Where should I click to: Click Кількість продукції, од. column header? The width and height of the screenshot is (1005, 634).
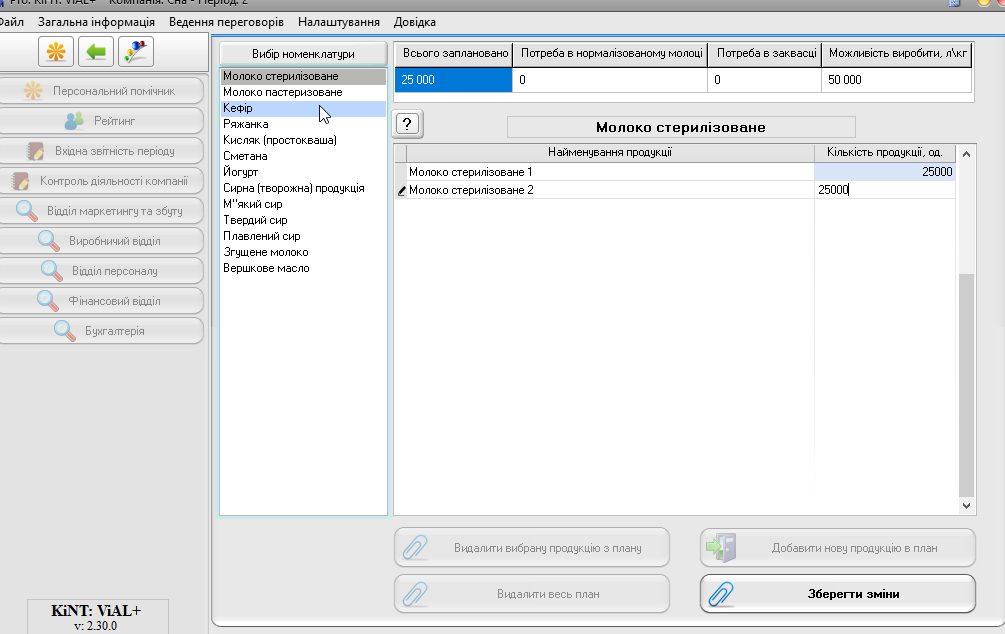(x=885, y=153)
